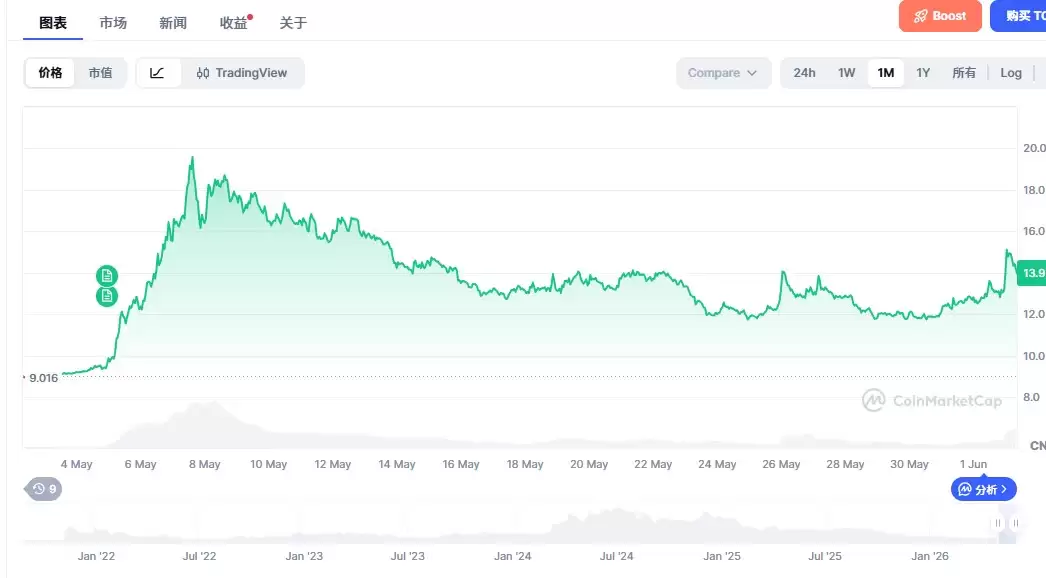Click the 9.016 starting price label
This screenshot has height=578, width=1046.
coord(41,378)
